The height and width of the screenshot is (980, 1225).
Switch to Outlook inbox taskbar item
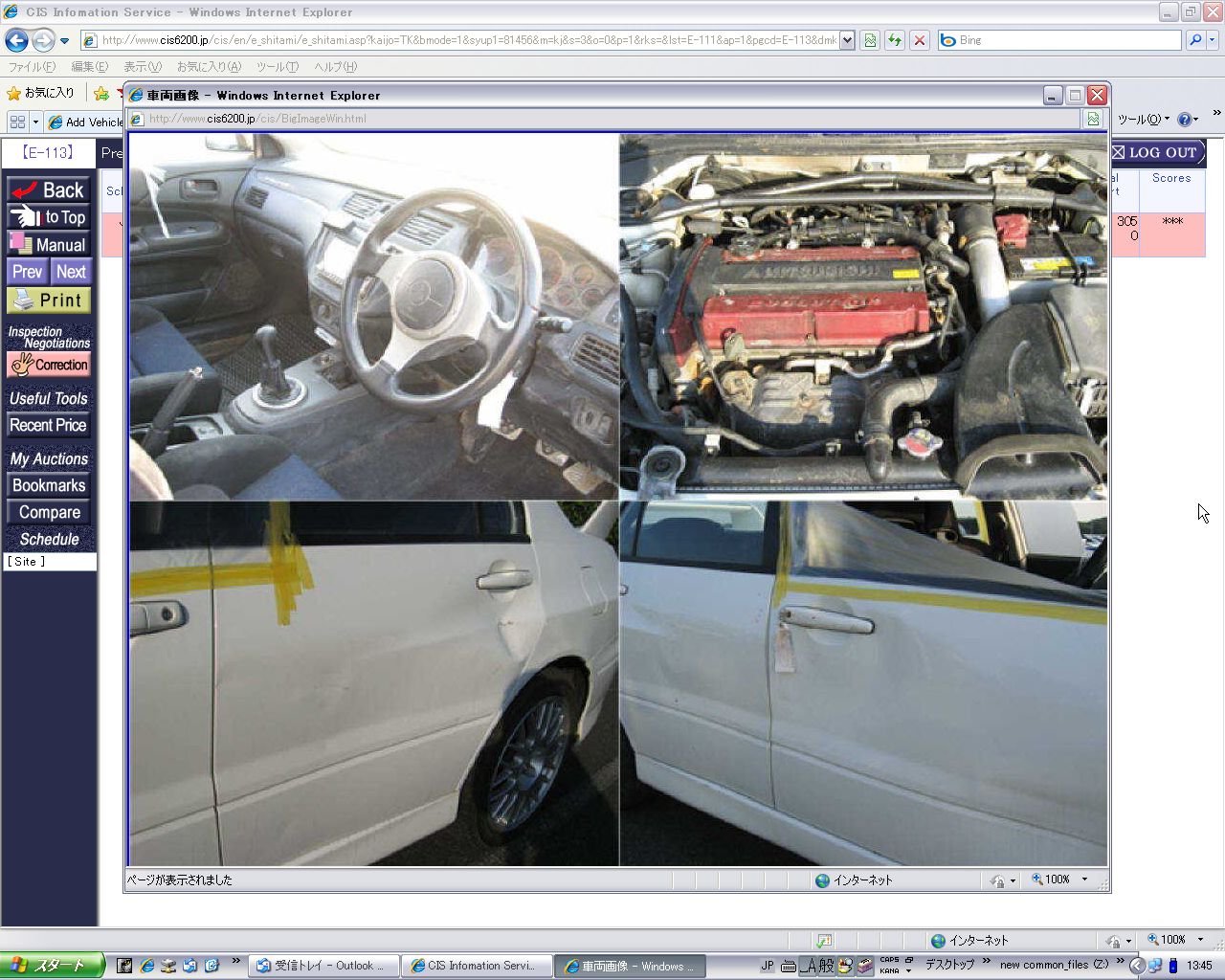click(x=321, y=966)
